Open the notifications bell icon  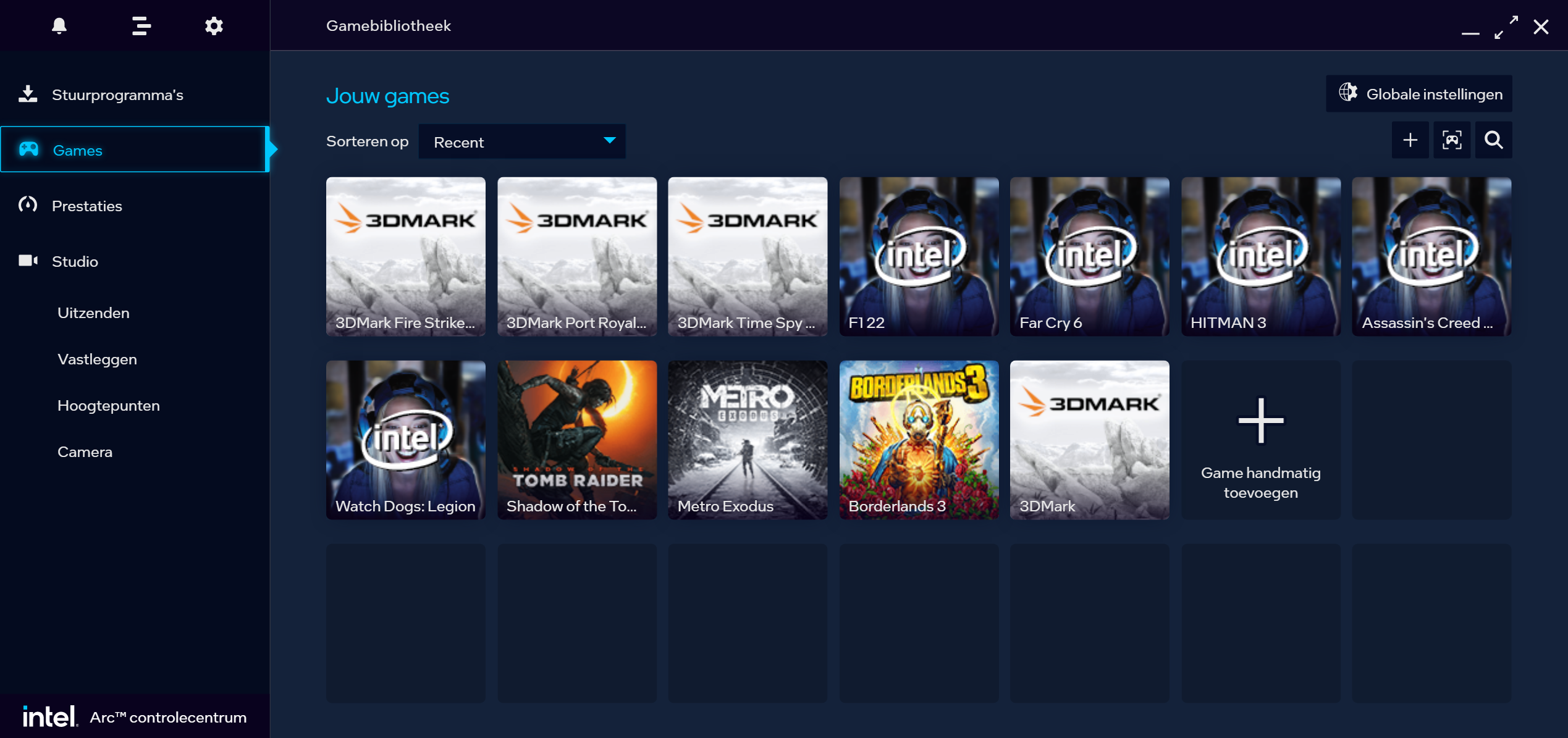[59, 26]
